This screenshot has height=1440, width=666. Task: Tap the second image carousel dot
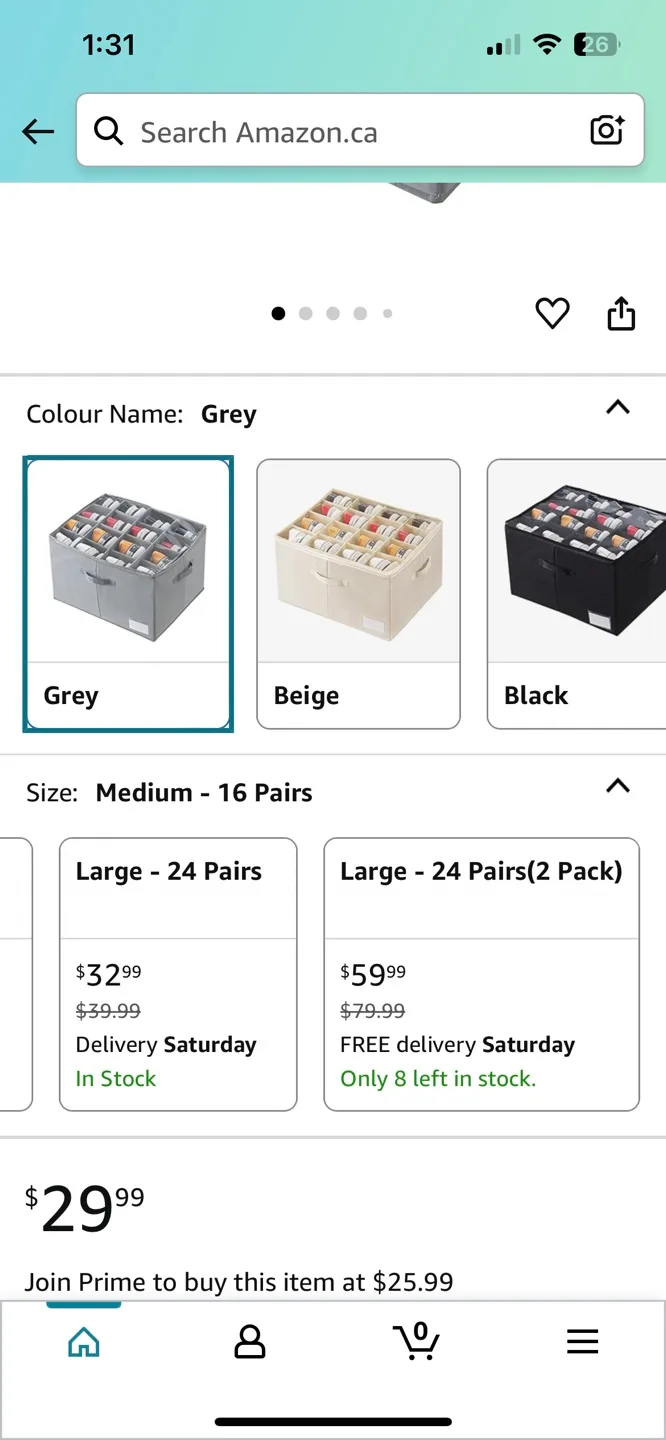(306, 313)
